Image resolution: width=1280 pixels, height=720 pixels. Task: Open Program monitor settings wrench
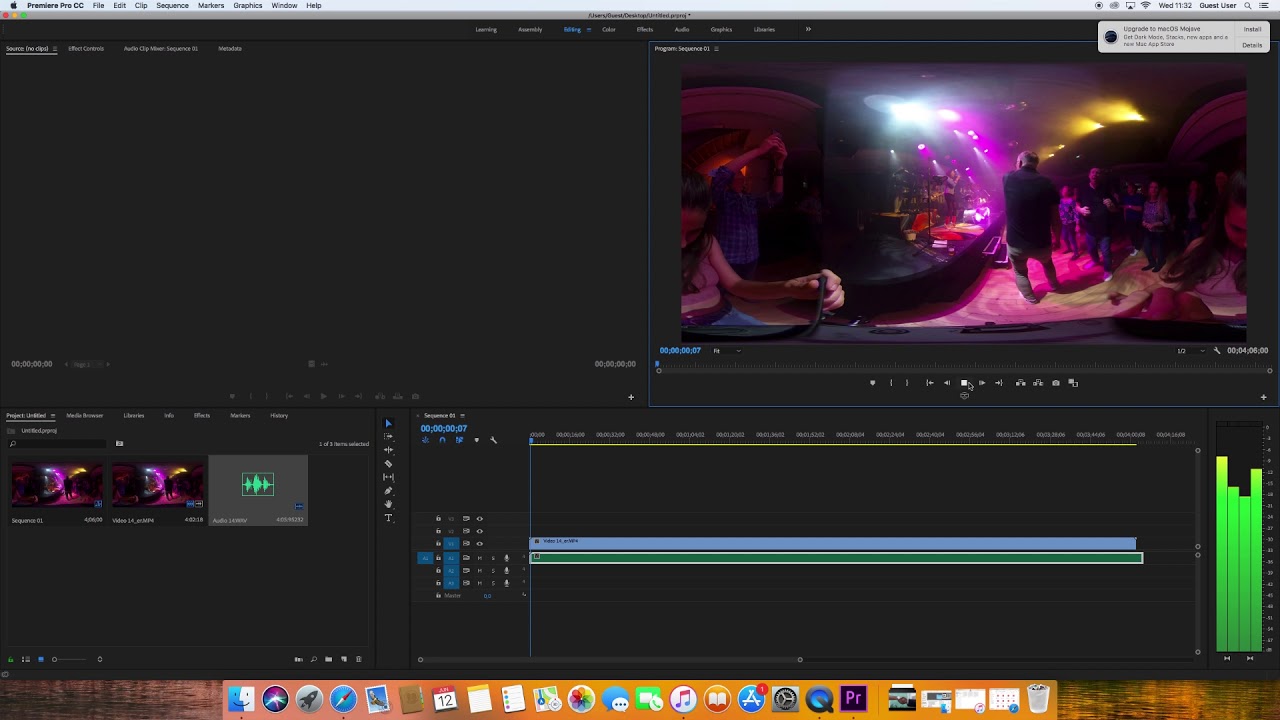click(1216, 351)
